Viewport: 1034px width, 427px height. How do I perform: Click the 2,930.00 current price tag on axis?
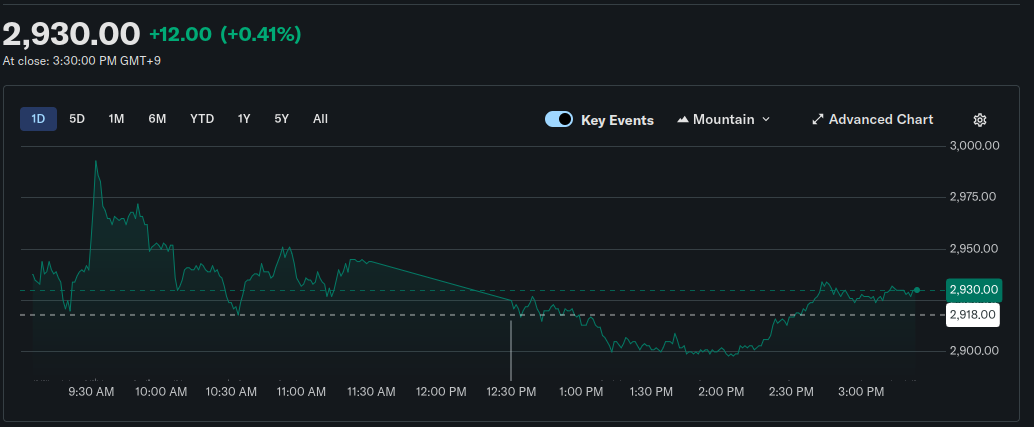[974, 290]
